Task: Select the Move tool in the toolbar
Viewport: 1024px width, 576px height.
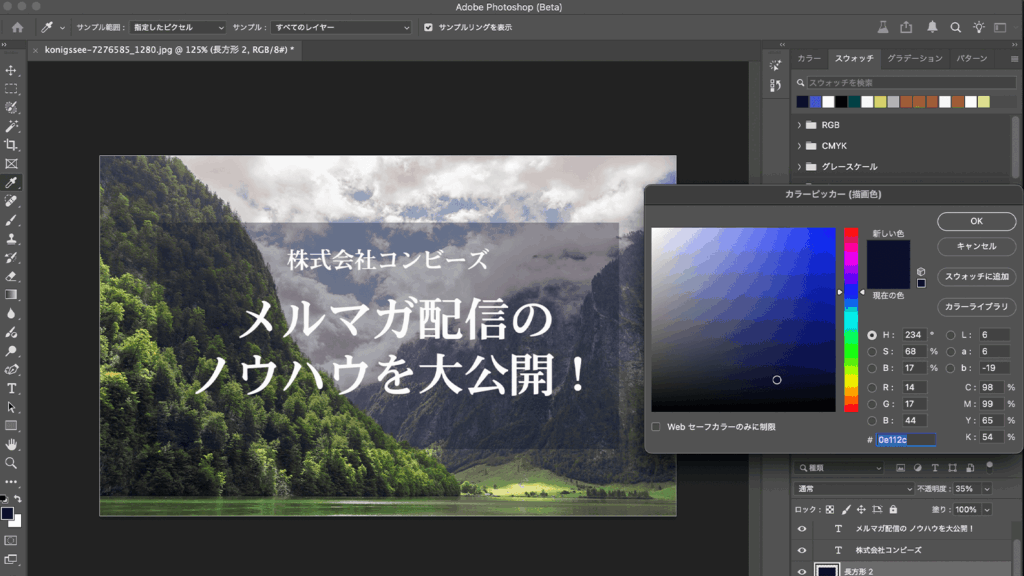Action: tap(11, 71)
